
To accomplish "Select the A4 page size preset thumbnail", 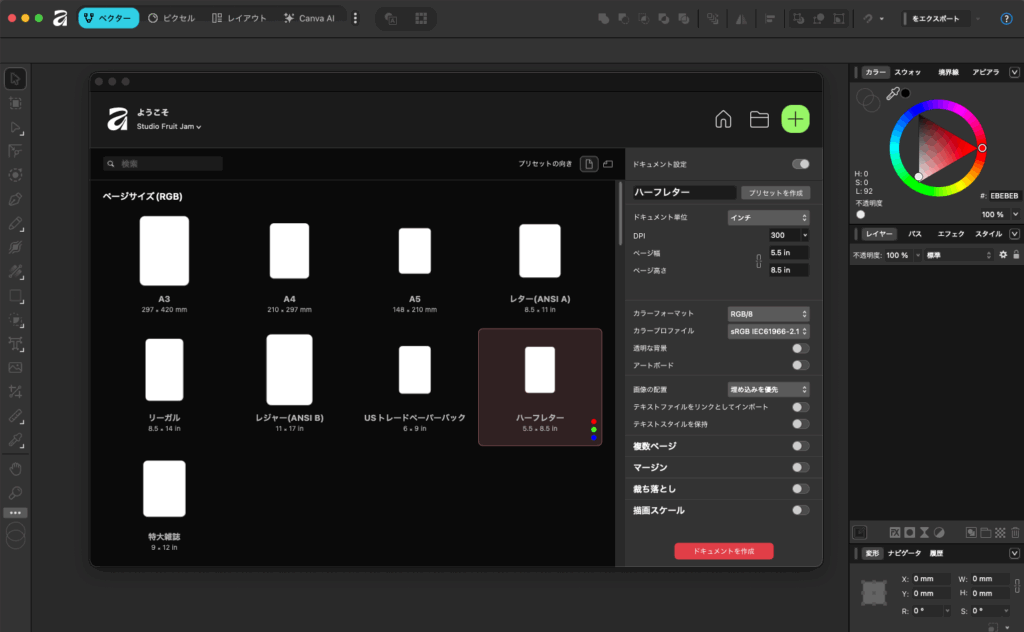I will [289, 251].
